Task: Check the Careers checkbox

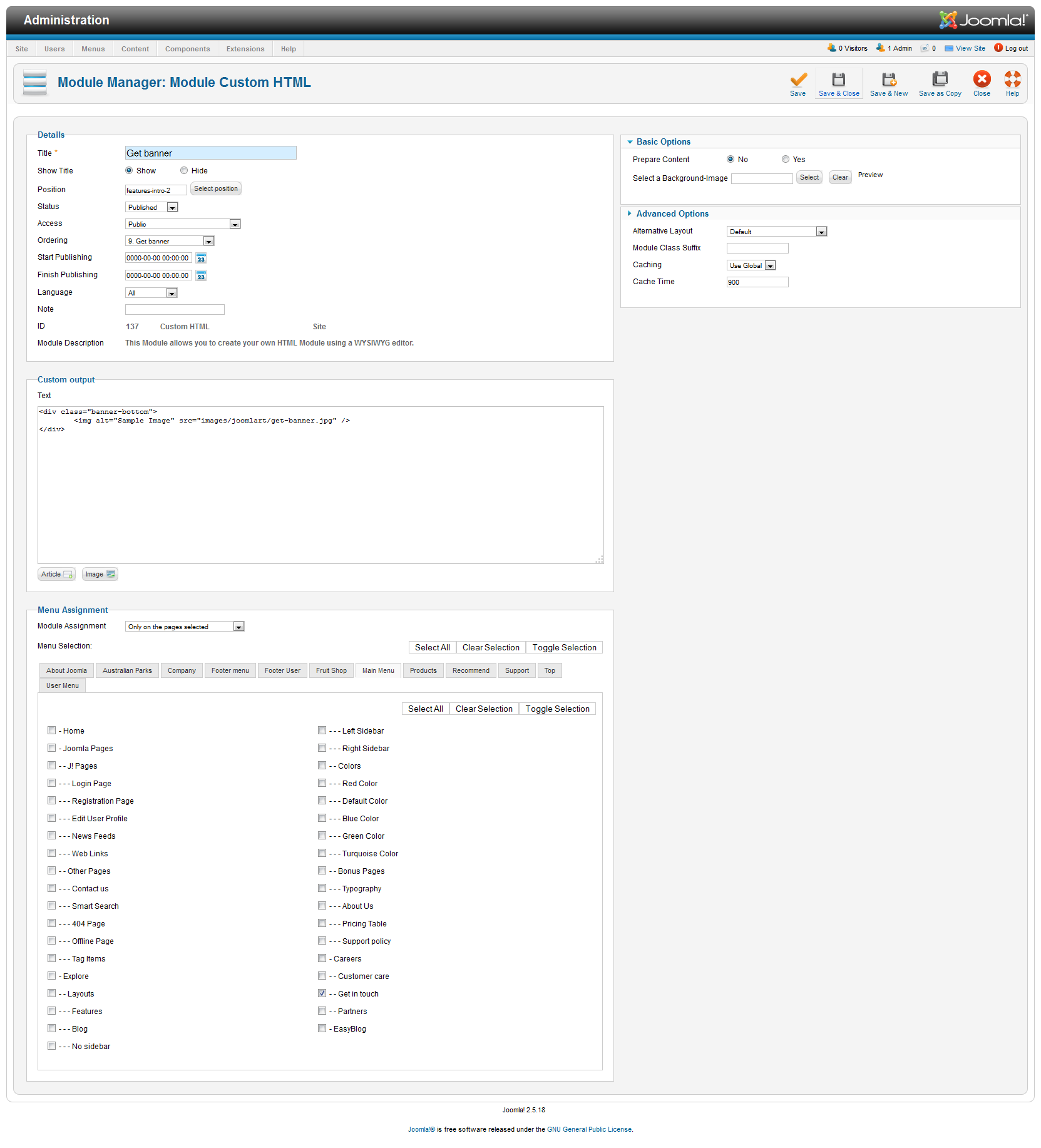Action: coord(322,958)
